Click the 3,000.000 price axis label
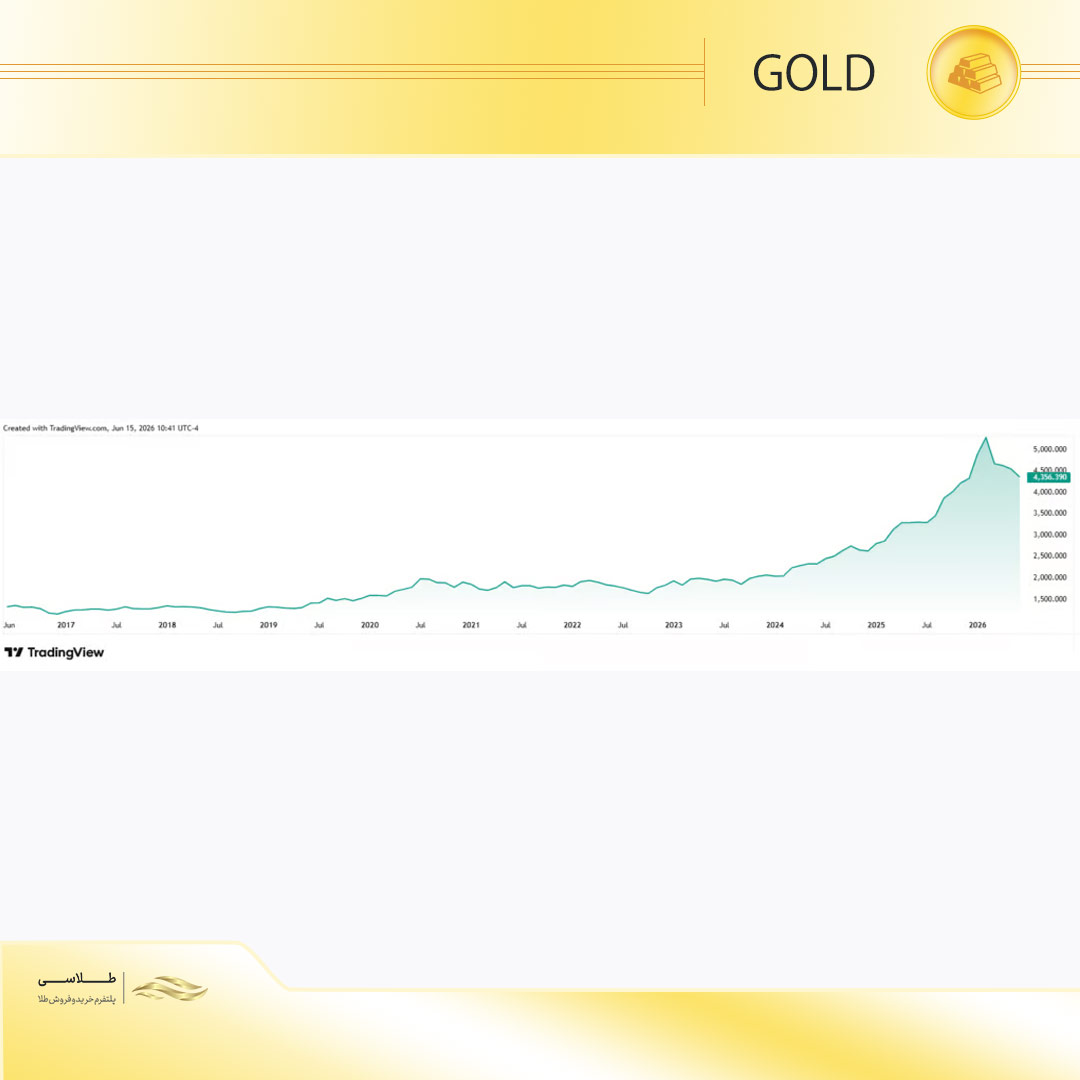Image resolution: width=1080 pixels, height=1080 pixels. coord(1050,534)
